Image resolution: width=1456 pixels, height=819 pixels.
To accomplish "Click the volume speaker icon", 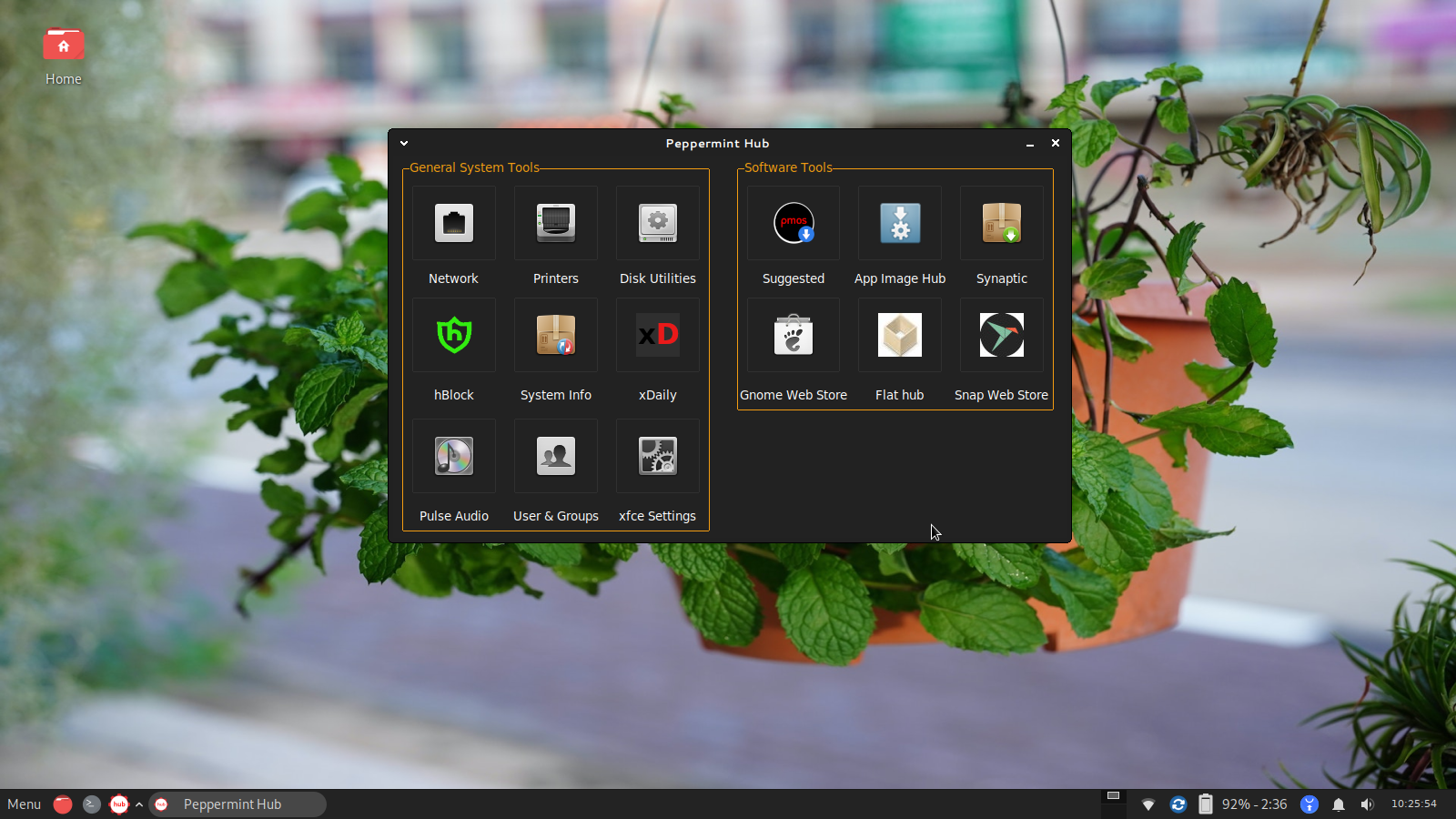I will 1367,804.
